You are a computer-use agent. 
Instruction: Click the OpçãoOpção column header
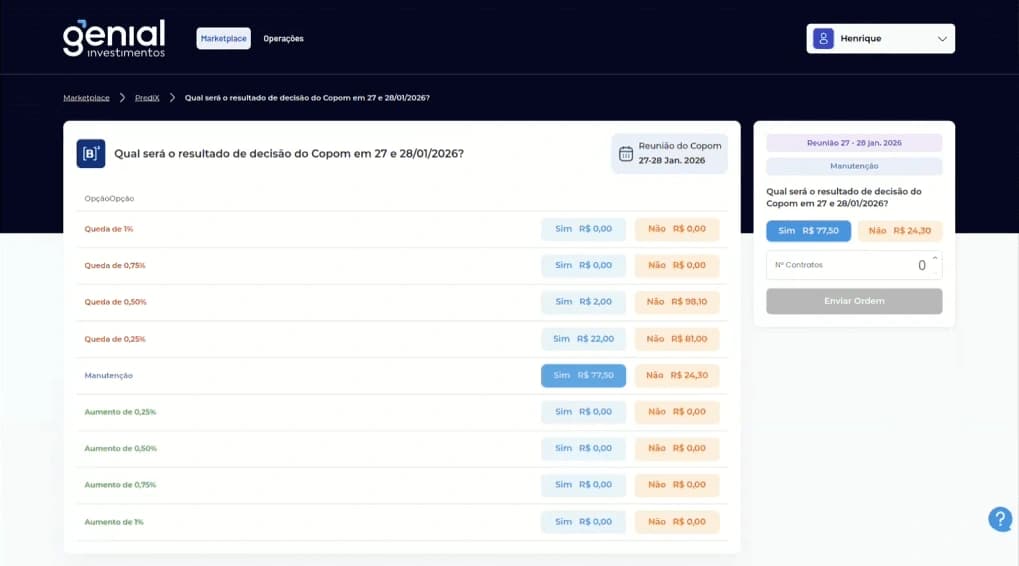(x=109, y=198)
